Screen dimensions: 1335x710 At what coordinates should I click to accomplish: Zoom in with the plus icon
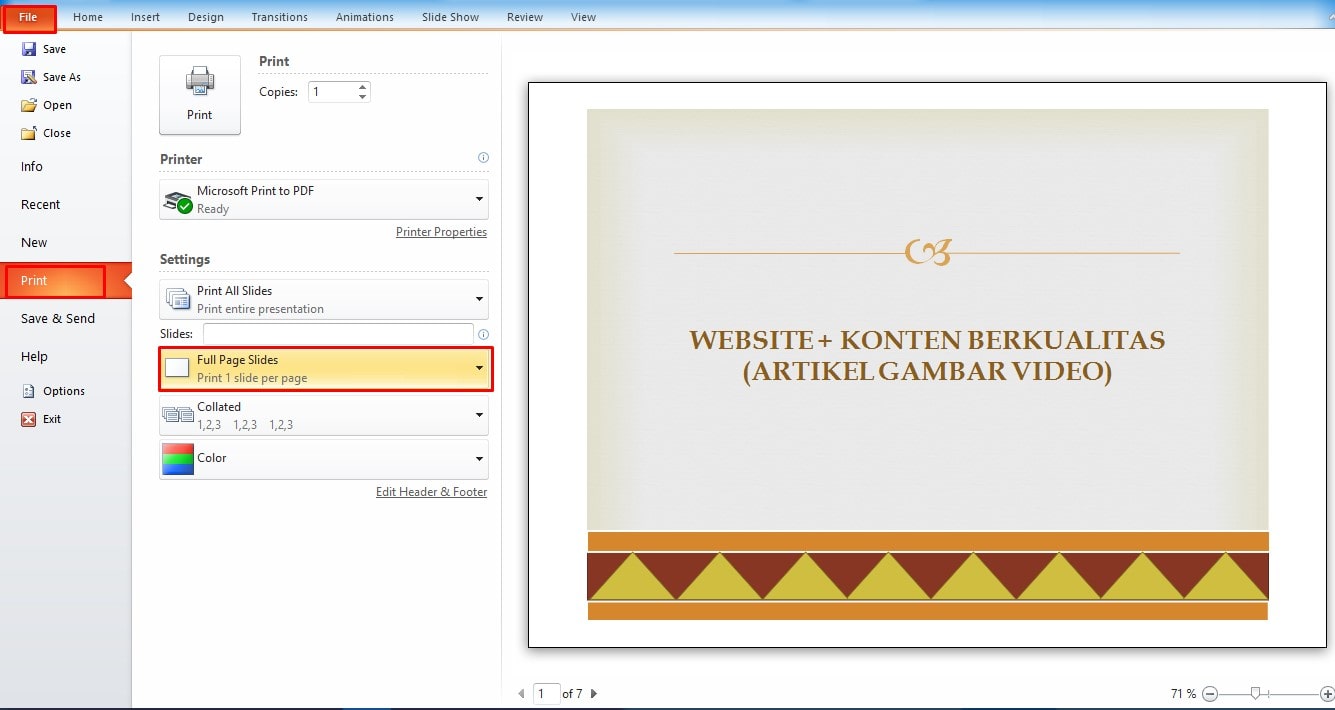tap(1327, 694)
